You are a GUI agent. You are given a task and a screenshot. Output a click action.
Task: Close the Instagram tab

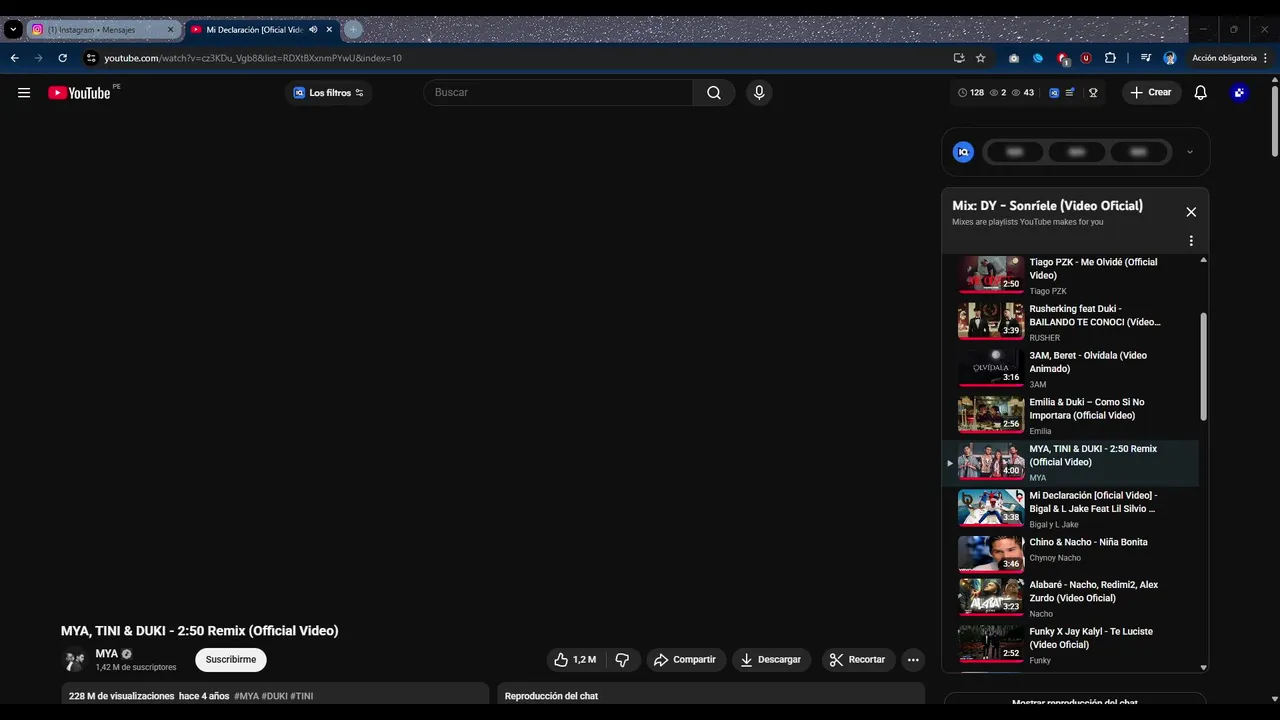(x=170, y=30)
